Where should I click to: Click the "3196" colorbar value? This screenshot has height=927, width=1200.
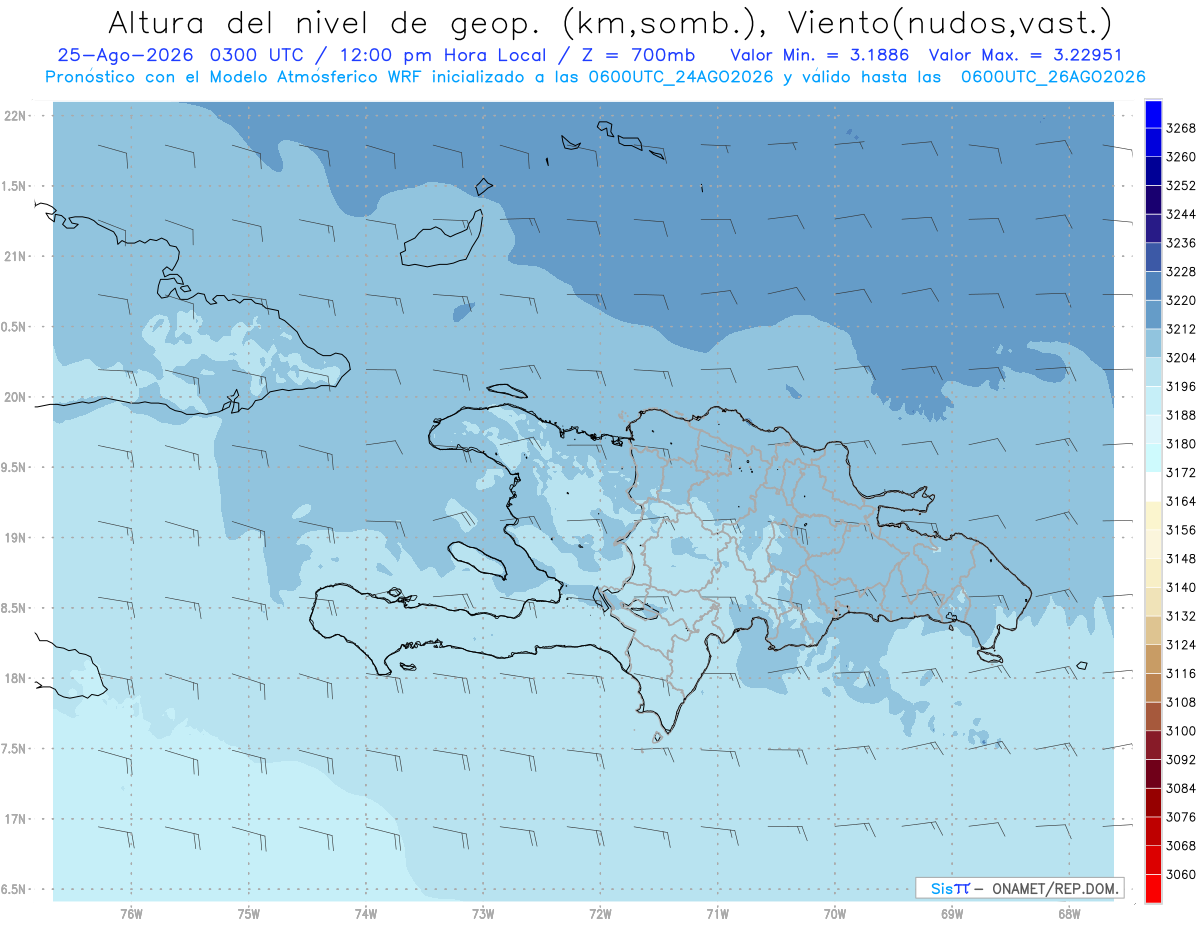(x=1181, y=387)
